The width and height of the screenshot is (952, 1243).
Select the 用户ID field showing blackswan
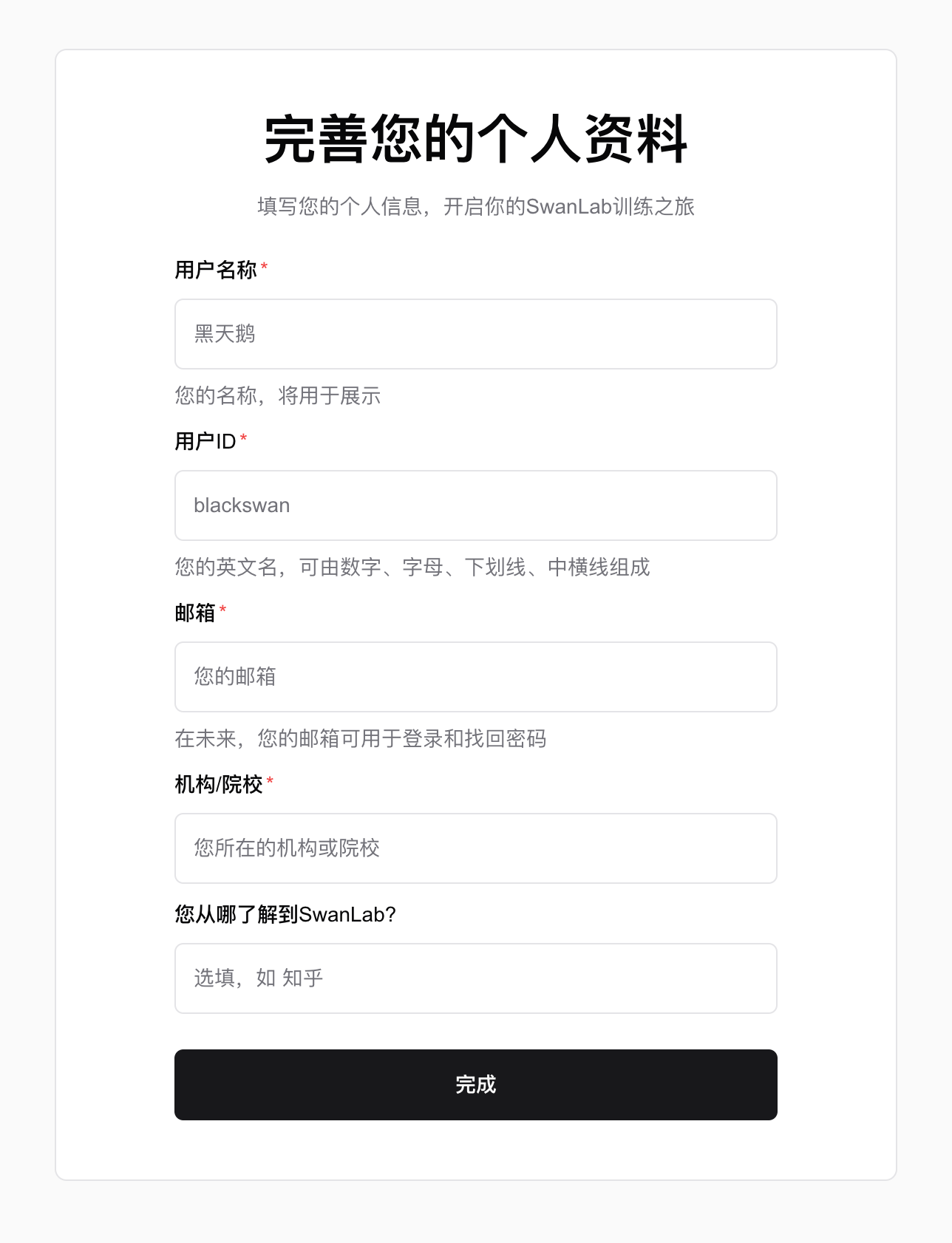click(x=476, y=505)
